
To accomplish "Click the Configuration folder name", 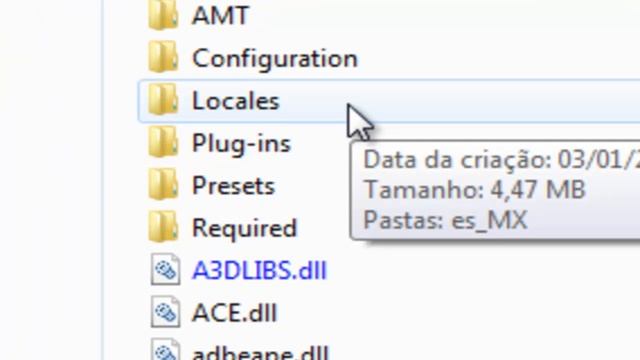I will point(275,58).
